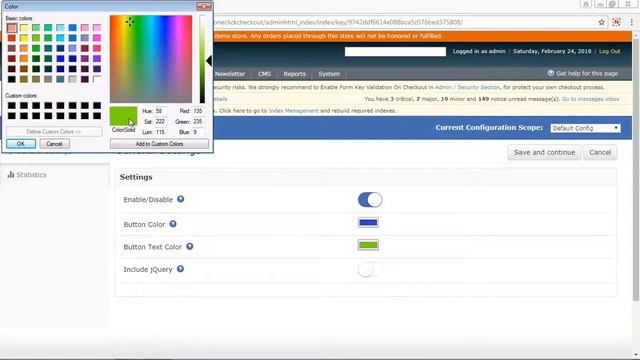The height and width of the screenshot is (360, 640).
Task: Click Go to messages inbox link
Action: 591,99
